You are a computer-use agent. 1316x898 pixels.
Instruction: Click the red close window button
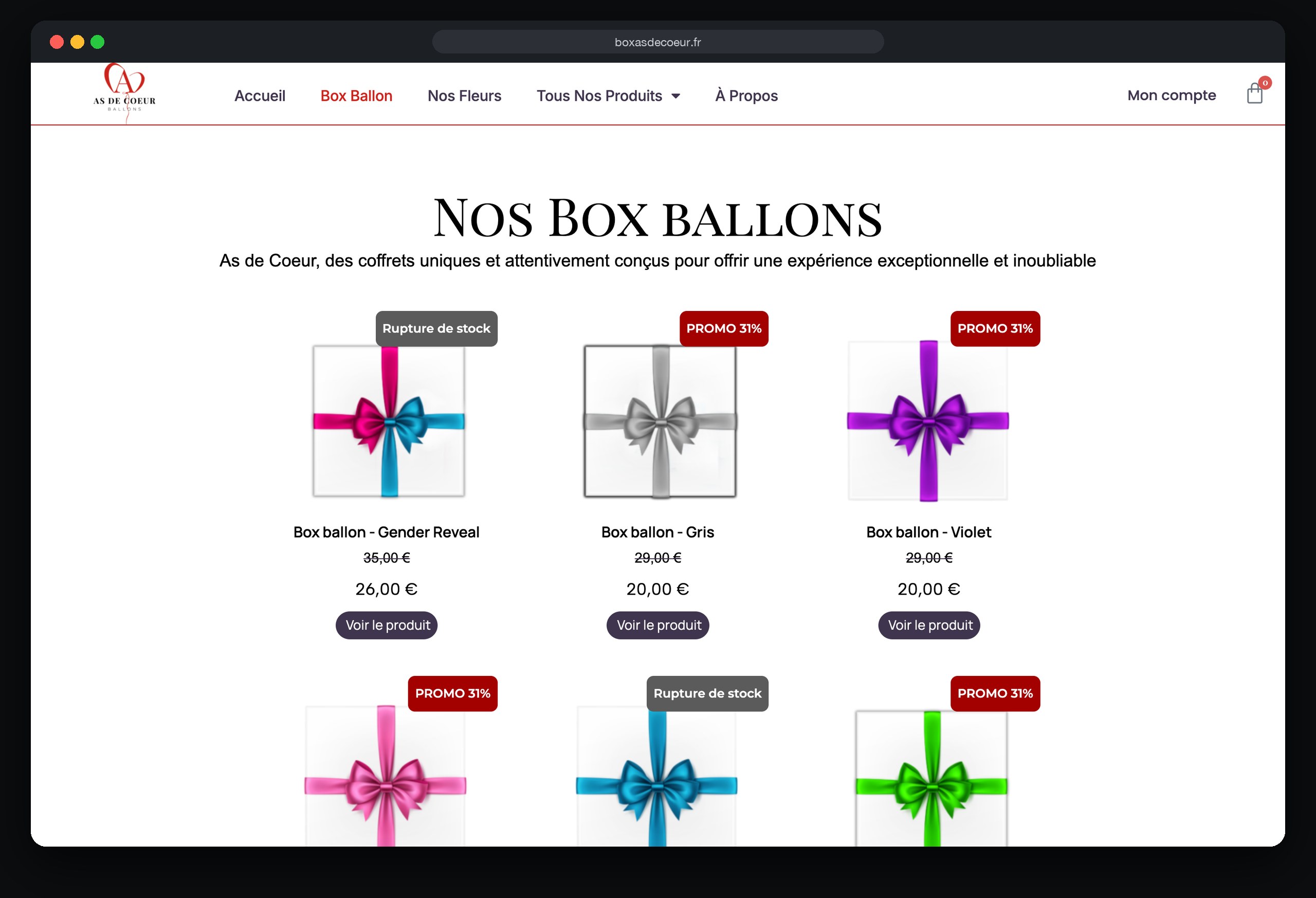pos(57,42)
